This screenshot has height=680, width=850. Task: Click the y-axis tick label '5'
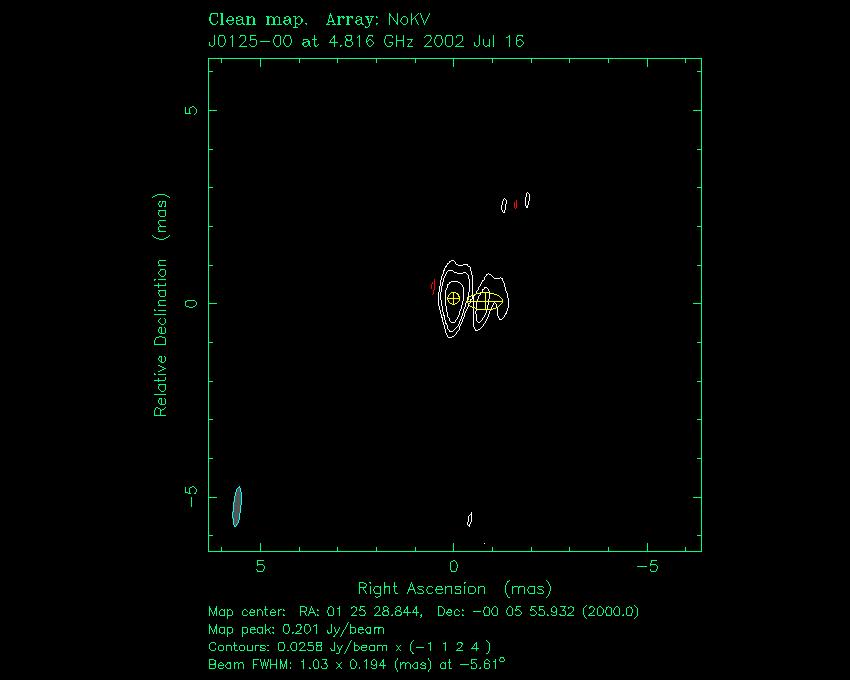191,110
